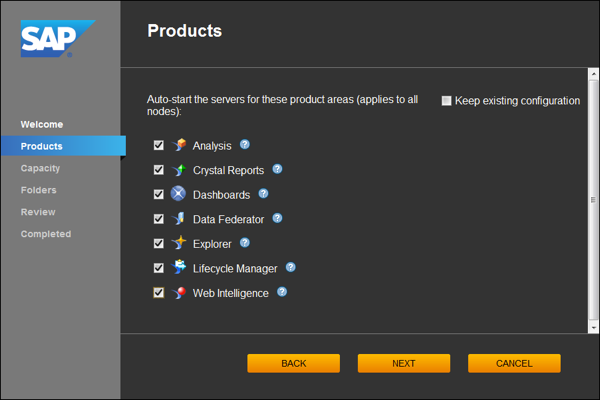Click the Explorer label

click(x=212, y=244)
